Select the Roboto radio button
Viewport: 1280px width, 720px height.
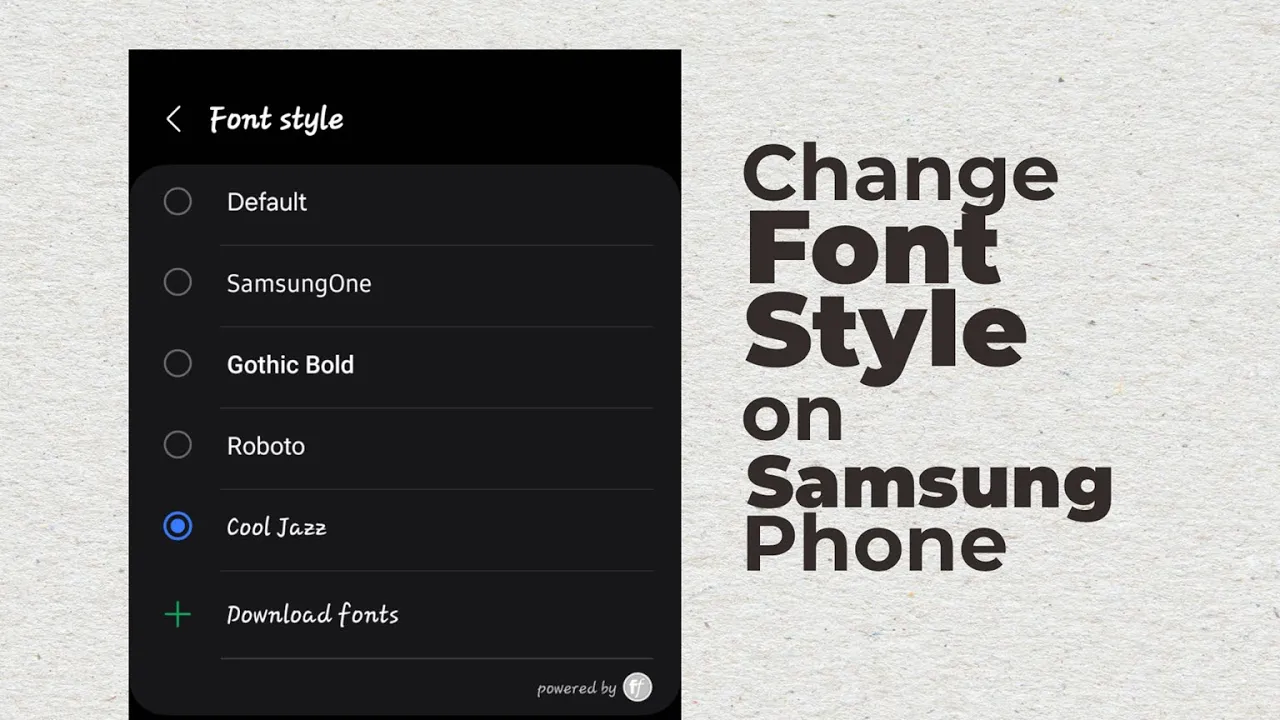[x=177, y=445]
